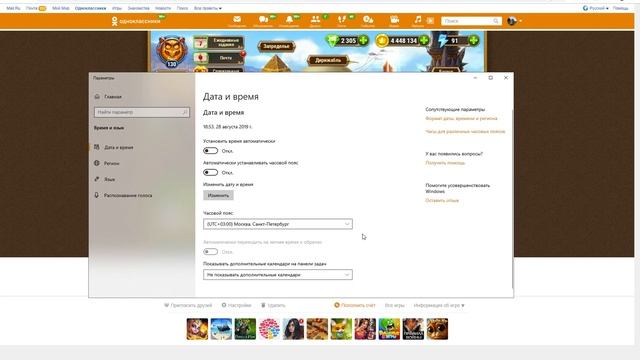This screenshot has width=640, height=360.
Task: Click the Найти параметр search field
Action: tap(142, 112)
